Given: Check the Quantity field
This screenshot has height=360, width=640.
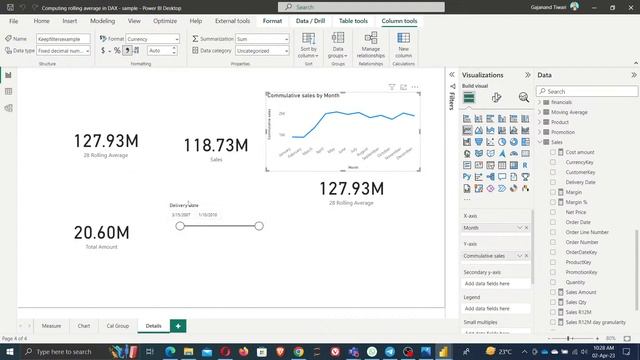Looking at the screenshot, I should (553, 282).
